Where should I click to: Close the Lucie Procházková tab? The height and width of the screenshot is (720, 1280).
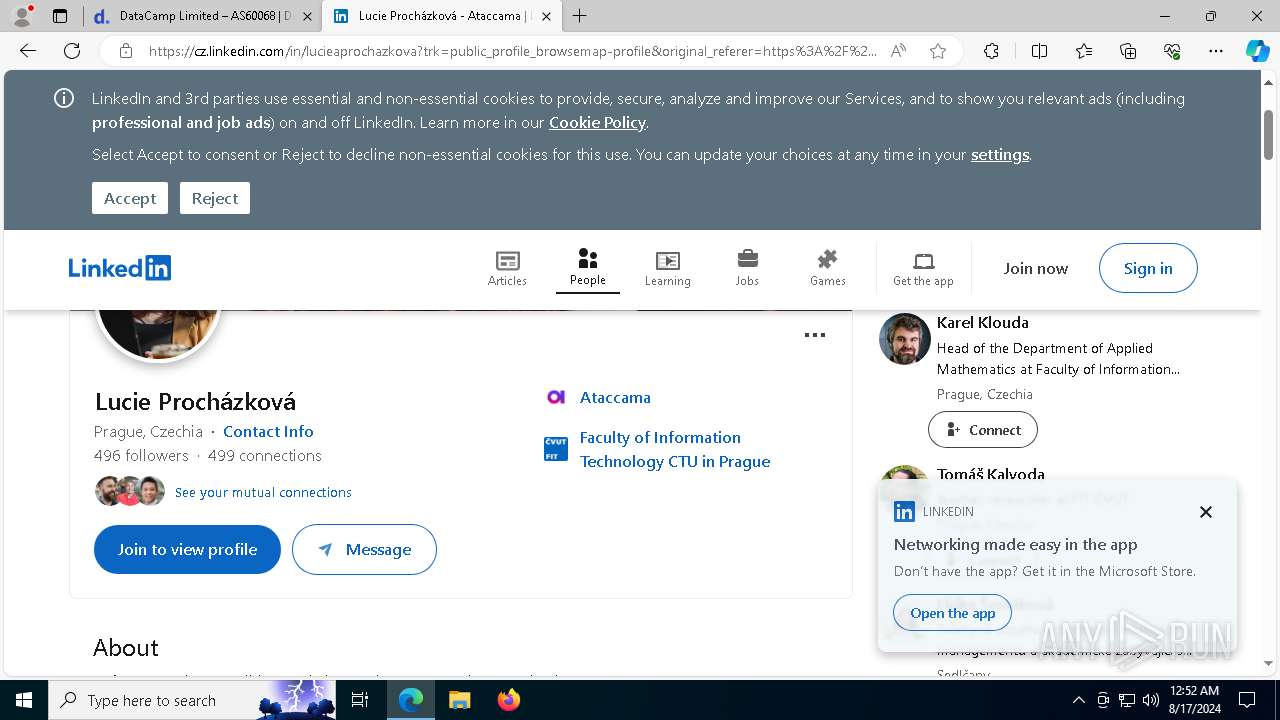(546, 16)
